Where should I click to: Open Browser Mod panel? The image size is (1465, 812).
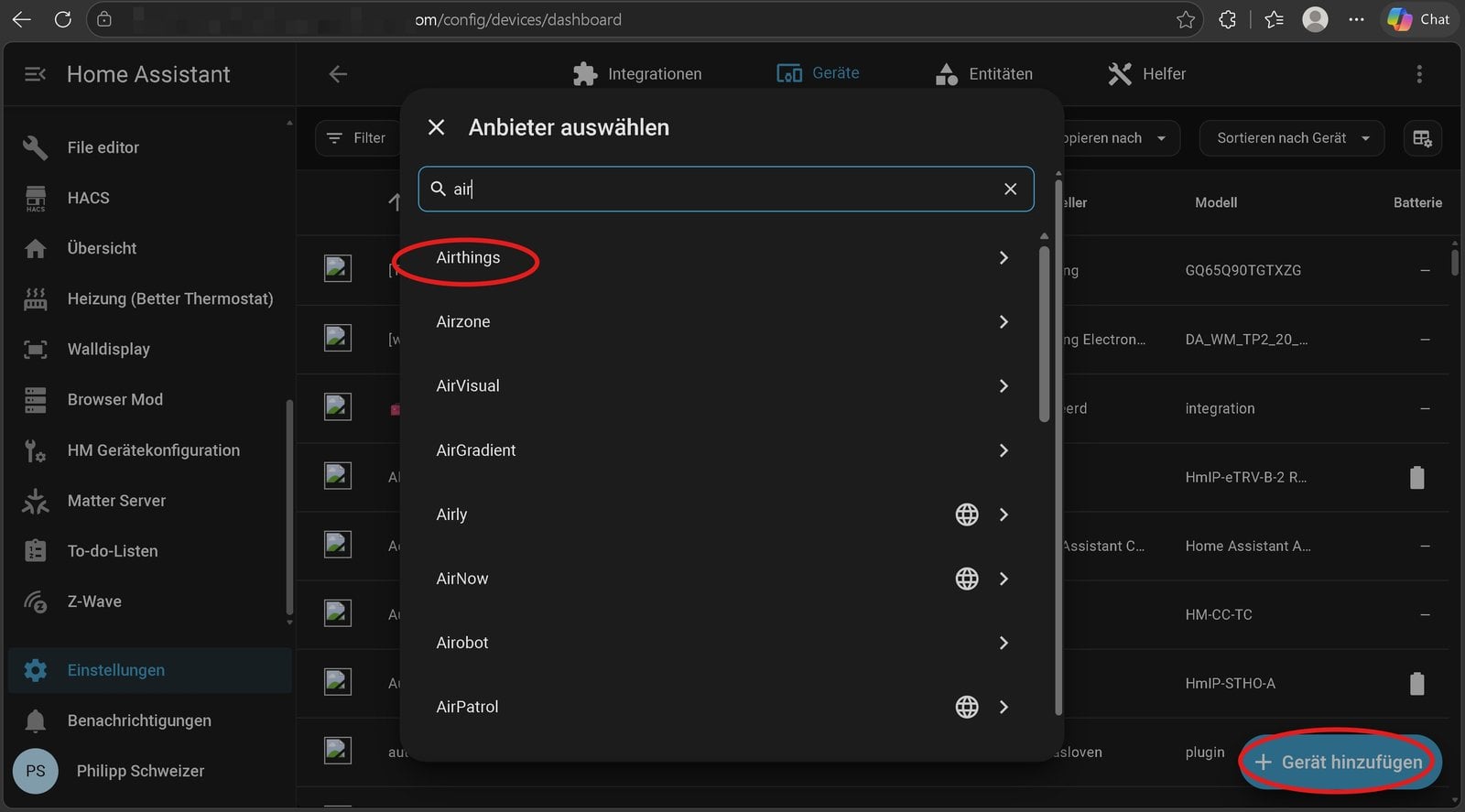pos(148,399)
